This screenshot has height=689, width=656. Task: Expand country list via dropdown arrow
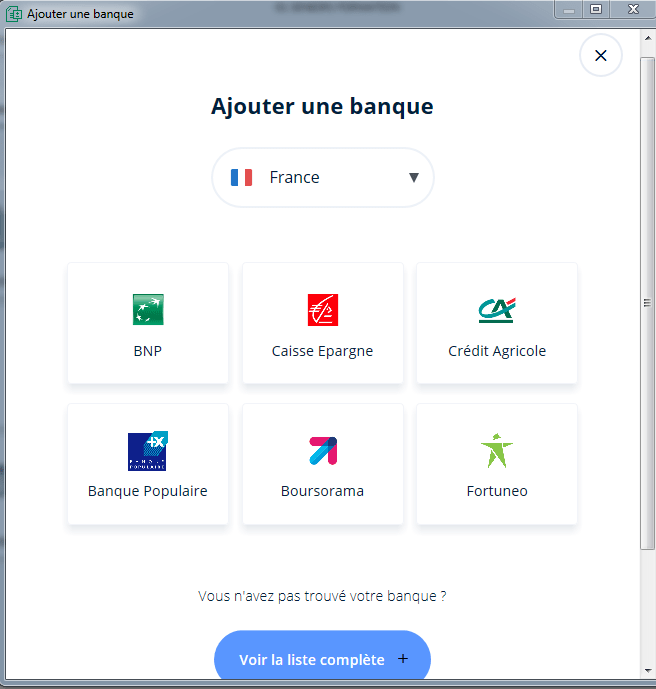click(x=413, y=178)
